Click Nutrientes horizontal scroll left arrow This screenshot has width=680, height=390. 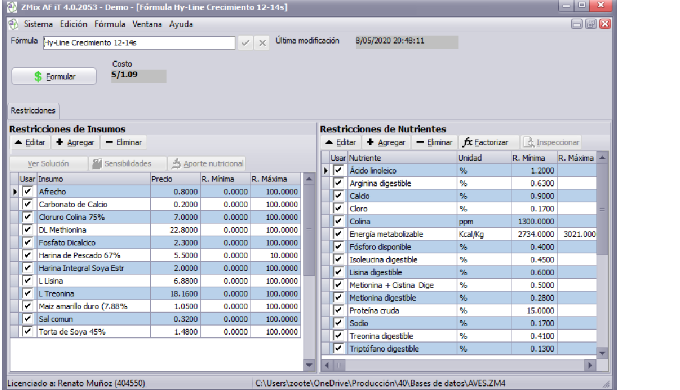pyautogui.click(x=327, y=365)
